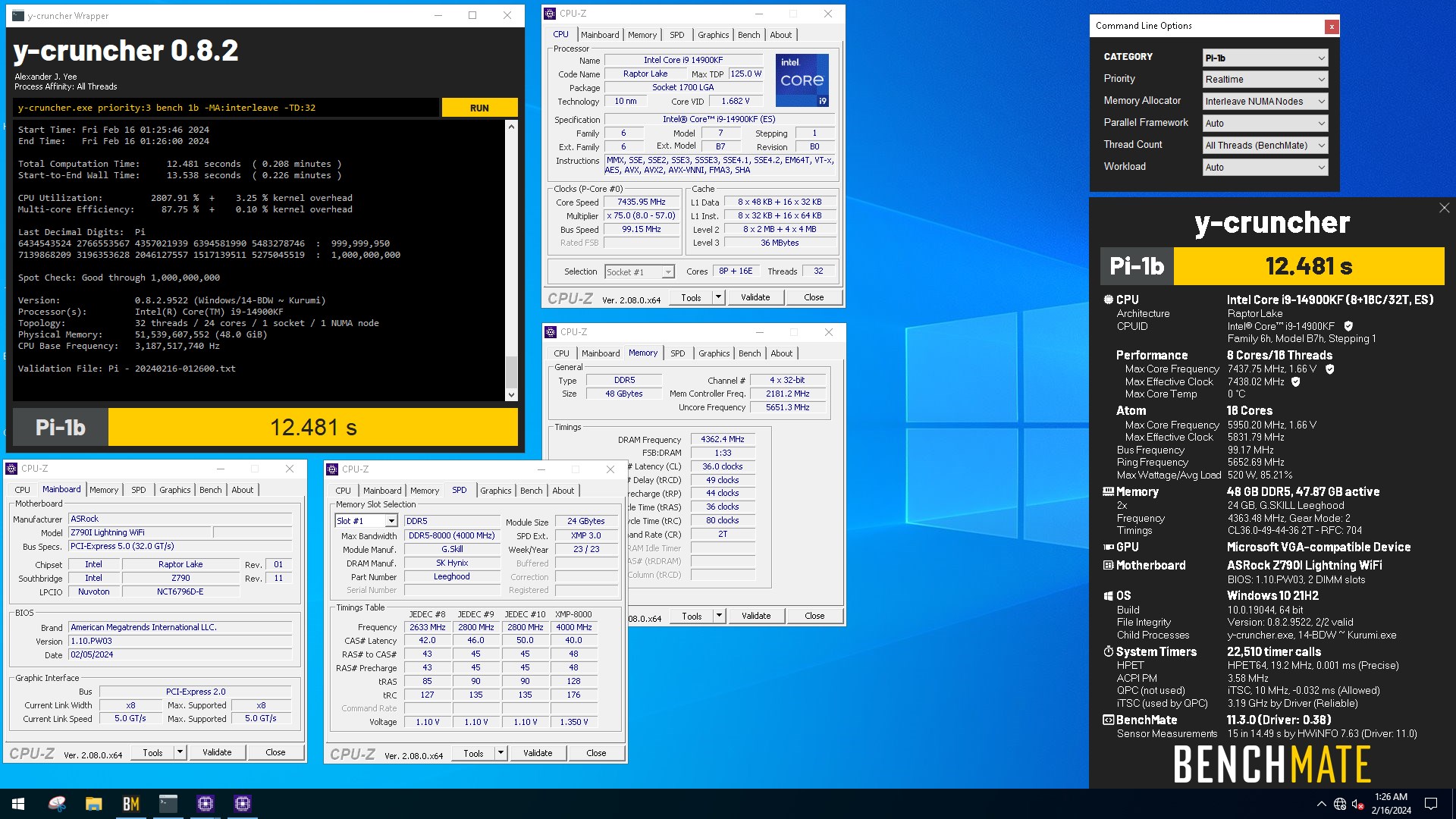Click the shield beside Max Core Frequency

tap(1329, 369)
